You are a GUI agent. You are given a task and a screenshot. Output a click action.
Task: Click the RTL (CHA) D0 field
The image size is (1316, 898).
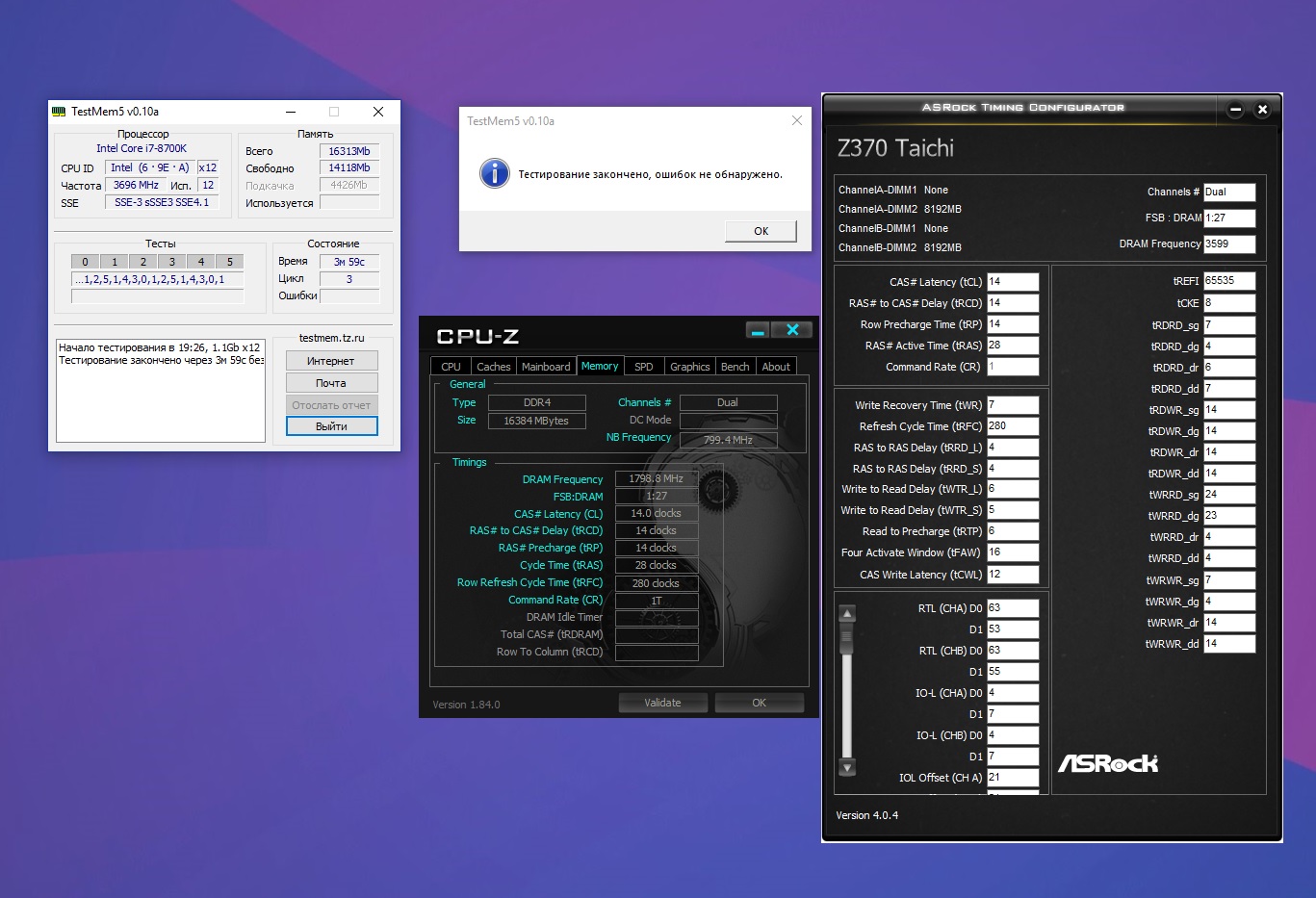(x=1013, y=608)
